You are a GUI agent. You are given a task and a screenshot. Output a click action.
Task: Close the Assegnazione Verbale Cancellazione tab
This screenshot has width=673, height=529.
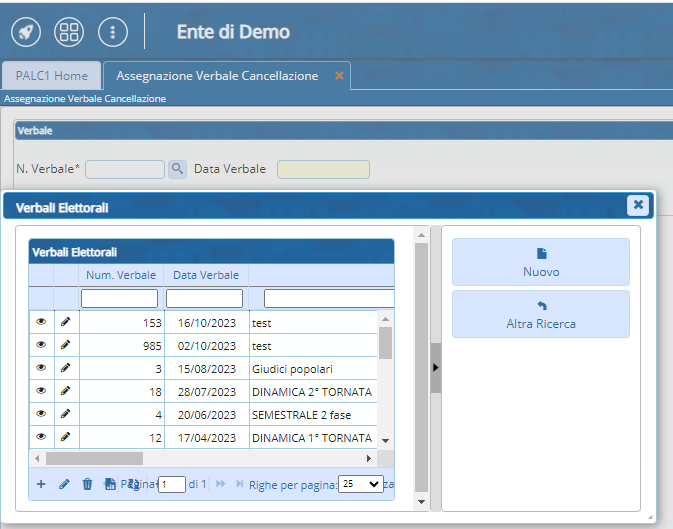coord(339,76)
